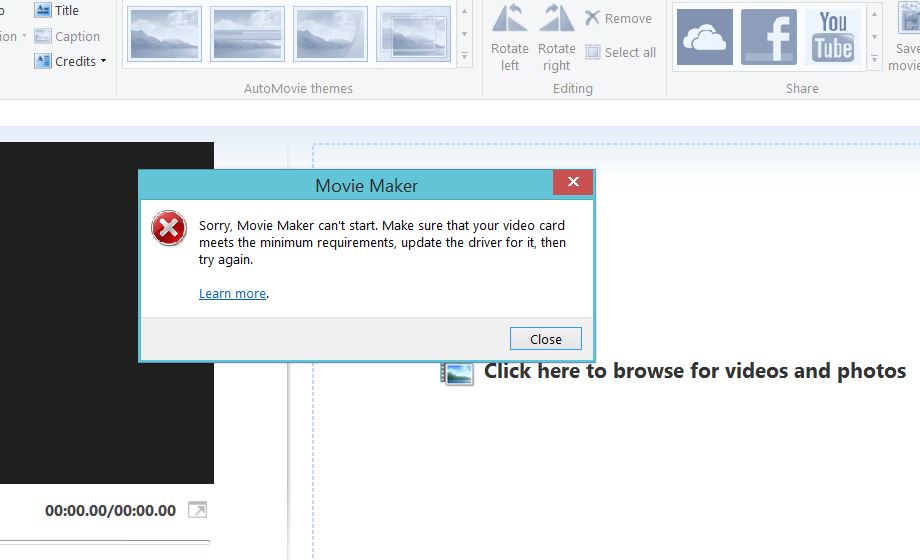Viewport: 920px width, 560px height.
Task: Click here to browse for videos and photos
Action: [695, 371]
